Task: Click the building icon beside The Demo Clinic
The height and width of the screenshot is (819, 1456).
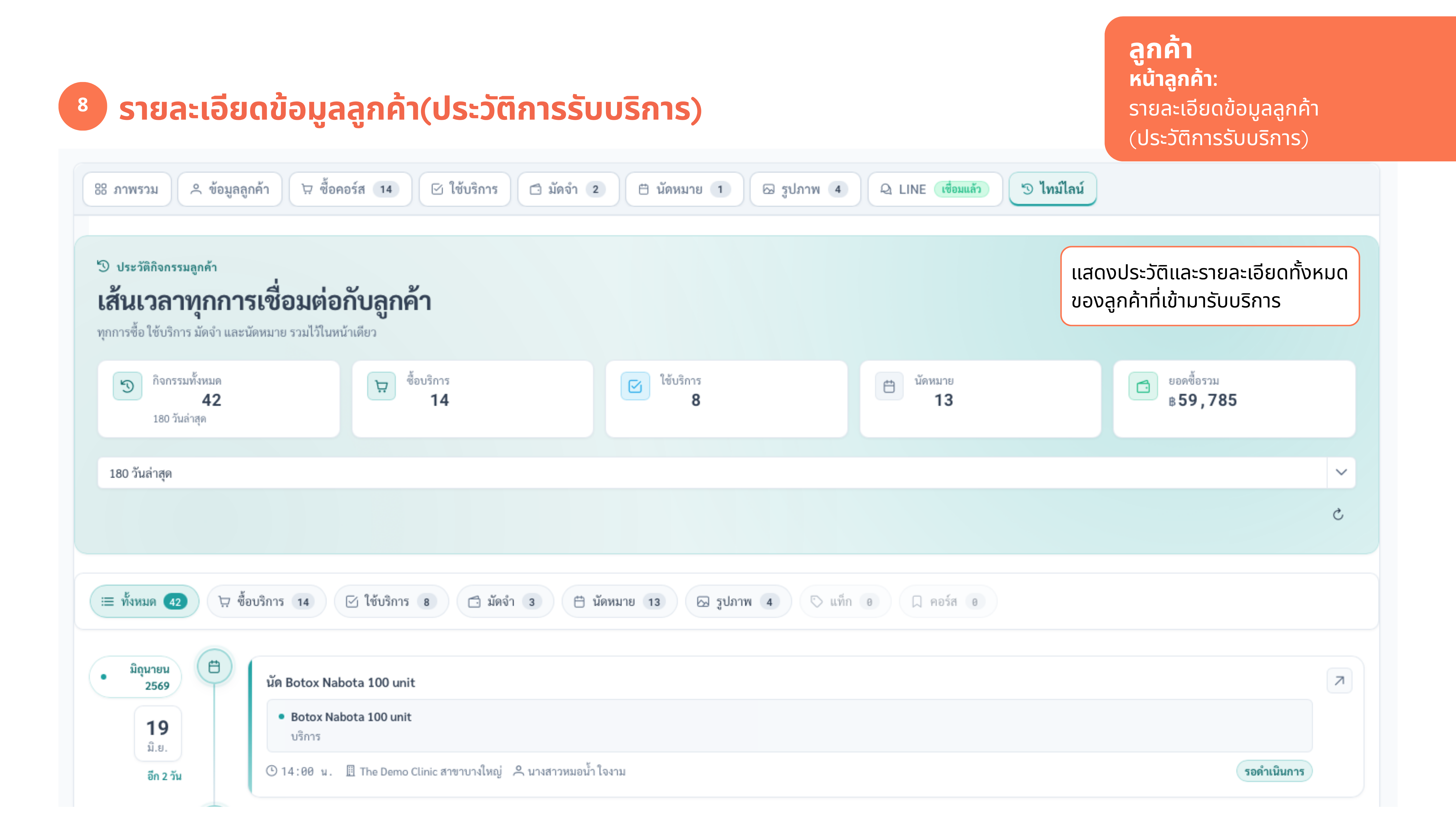Action: (x=350, y=771)
